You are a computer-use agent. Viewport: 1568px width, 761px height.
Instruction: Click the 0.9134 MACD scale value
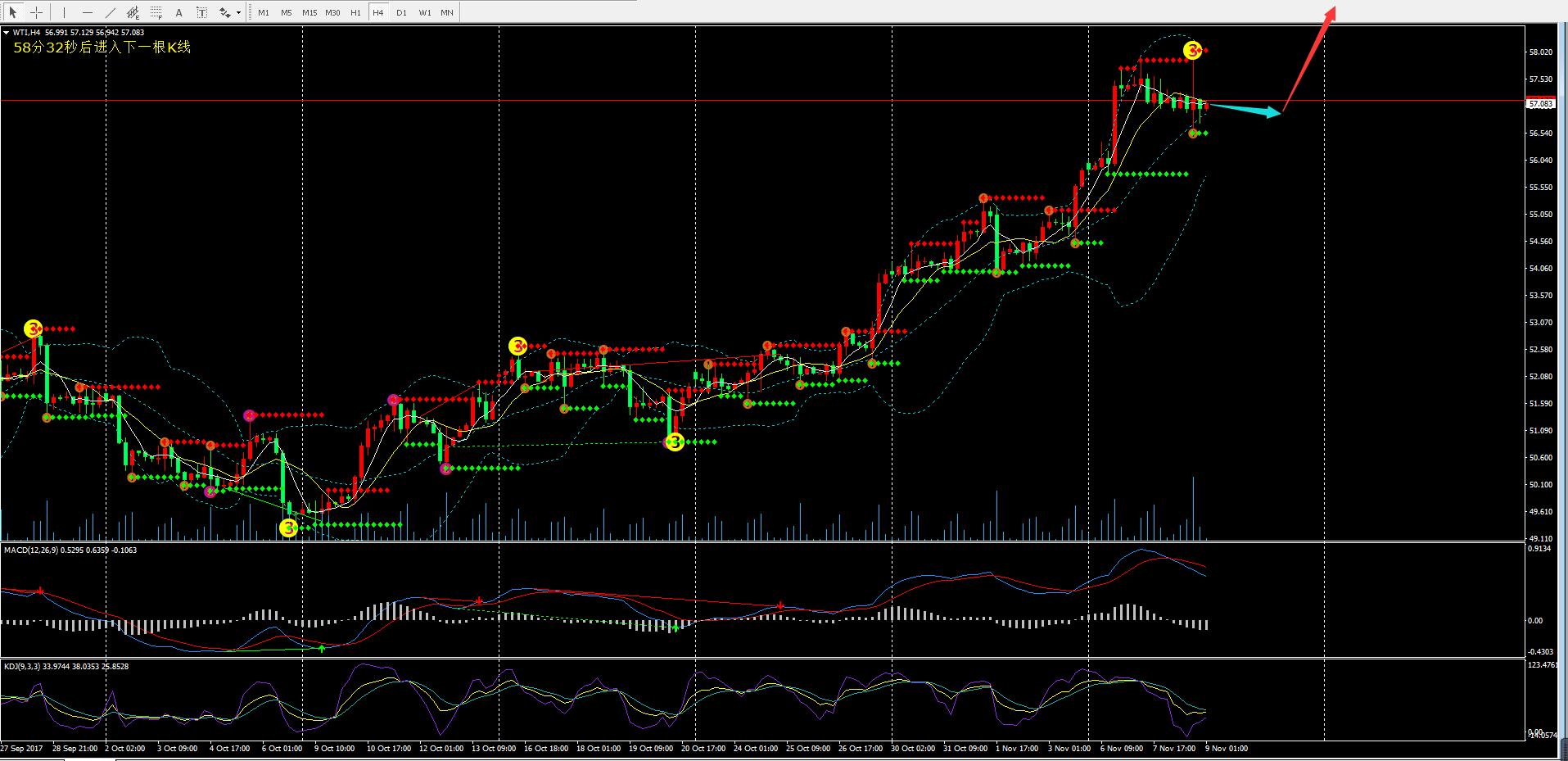(1539, 549)
